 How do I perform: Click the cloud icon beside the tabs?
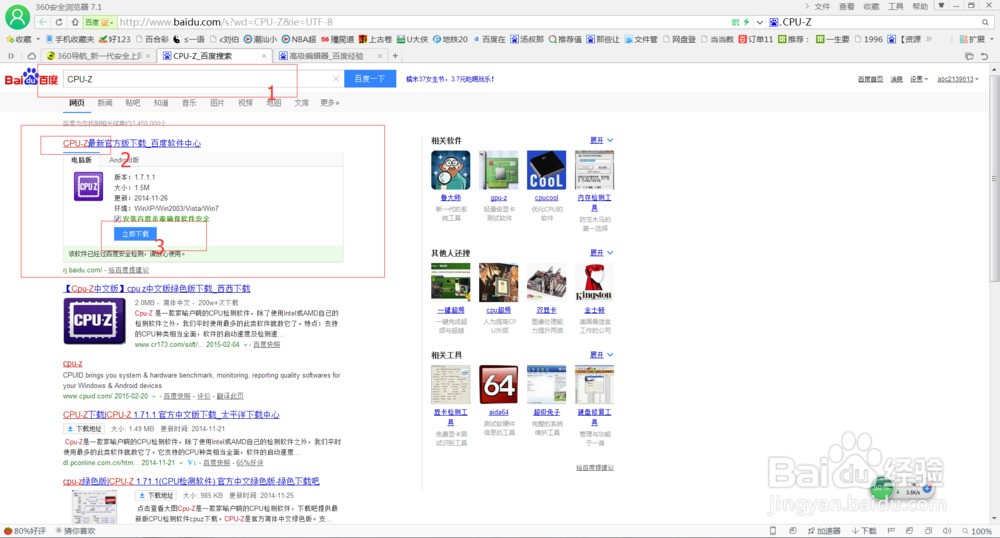(31, 56)
